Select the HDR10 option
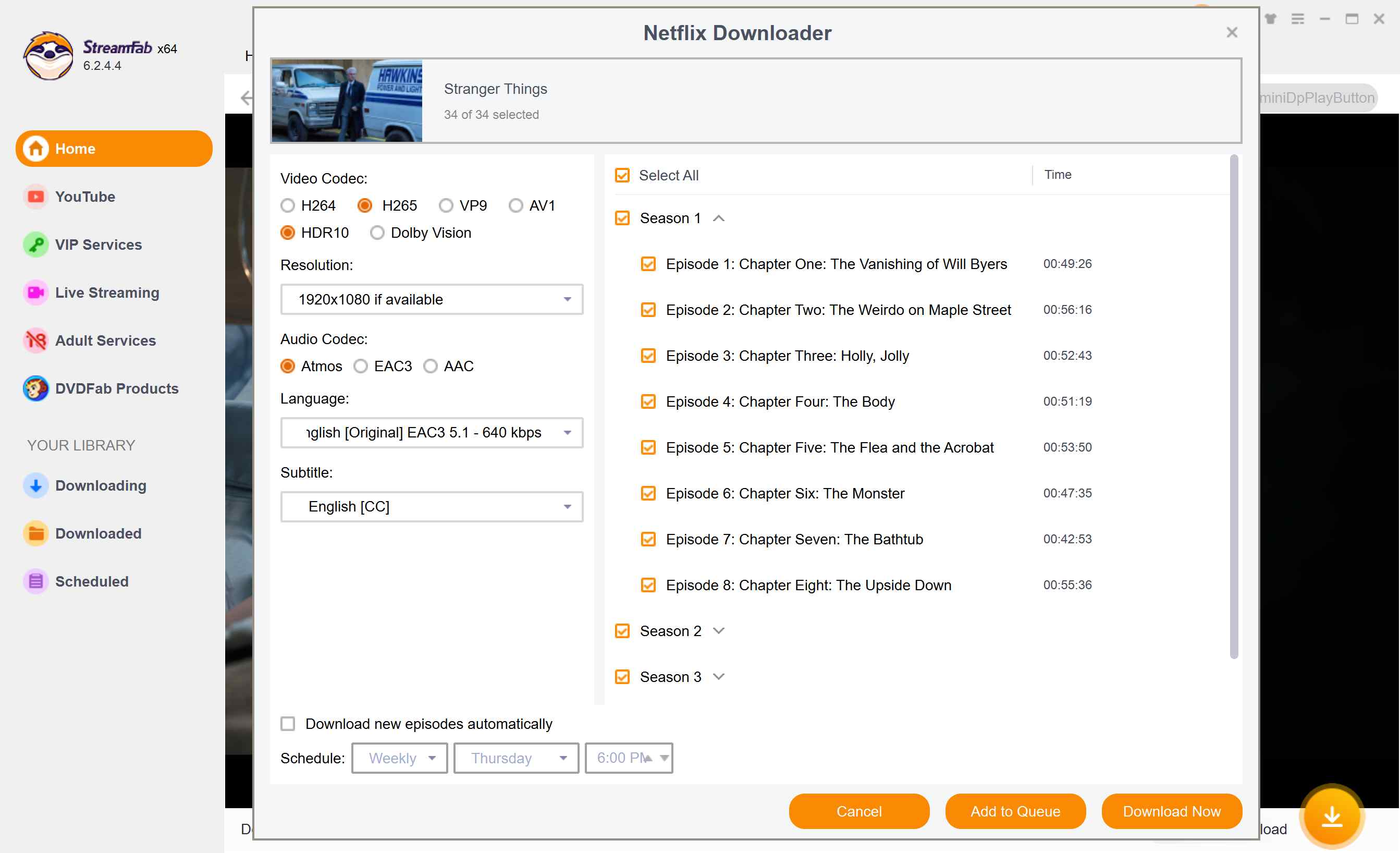The image size is (1400, 853). [288, 233]
